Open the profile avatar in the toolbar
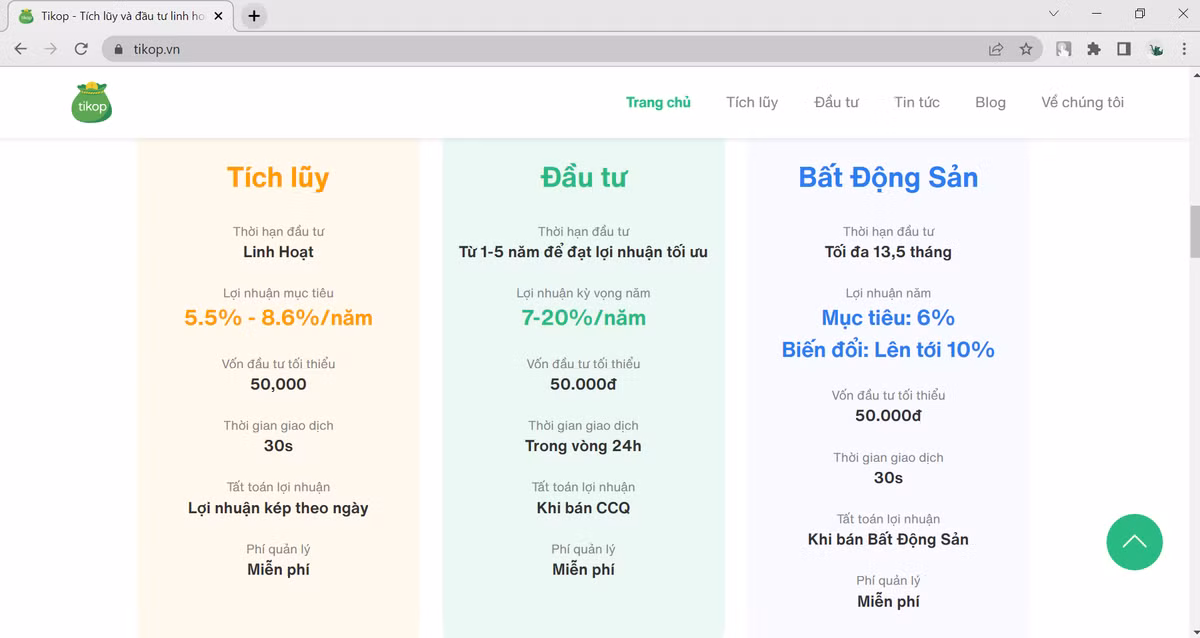The width and height of the screenshot is (1200, 638). [x=1156, y=49]
